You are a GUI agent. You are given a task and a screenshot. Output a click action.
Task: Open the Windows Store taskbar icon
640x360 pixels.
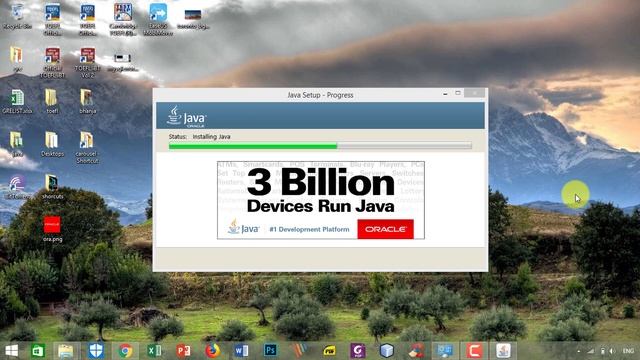[x=38, y=351]
